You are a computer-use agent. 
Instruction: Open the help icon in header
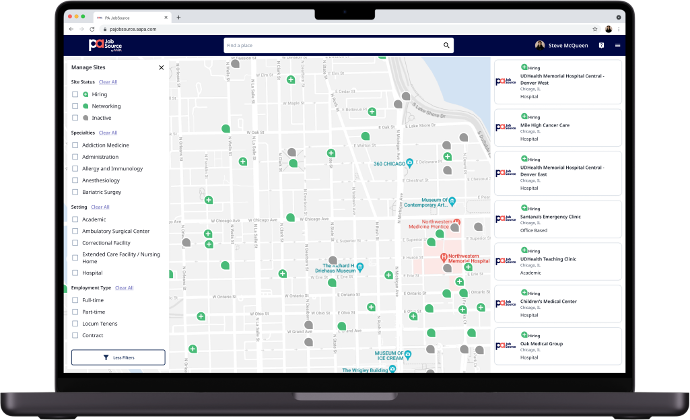601,45
